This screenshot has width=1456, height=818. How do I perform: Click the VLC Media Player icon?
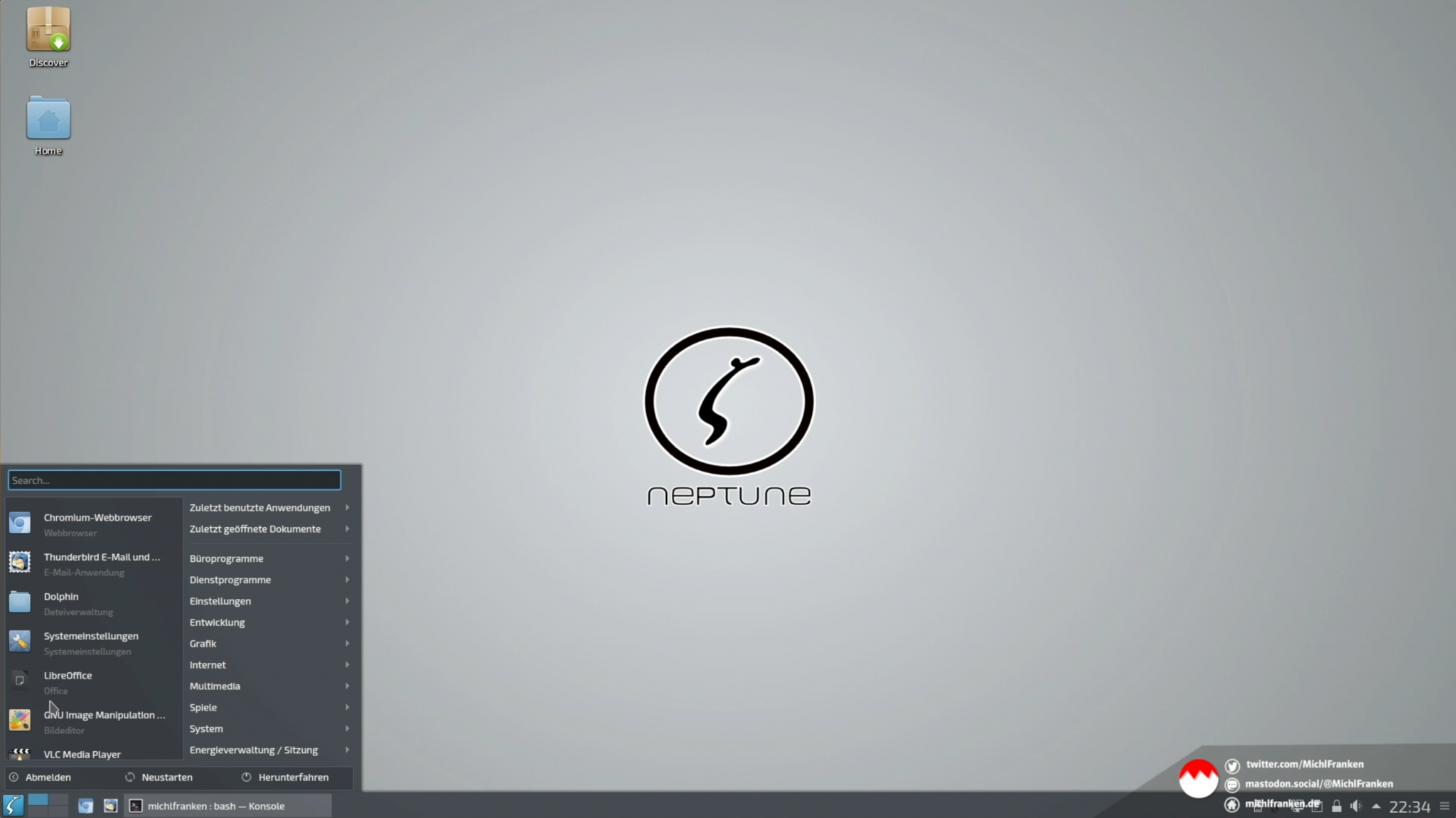(x=19, y=754)
